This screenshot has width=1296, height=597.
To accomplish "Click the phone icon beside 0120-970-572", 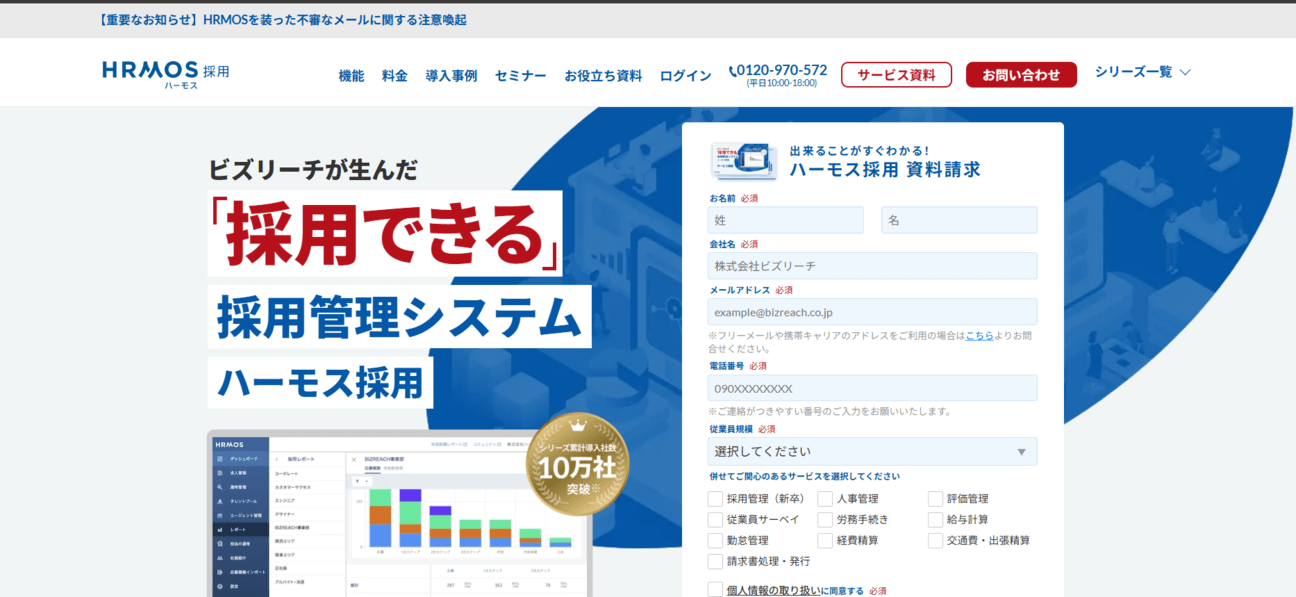I will pos(733,71).
